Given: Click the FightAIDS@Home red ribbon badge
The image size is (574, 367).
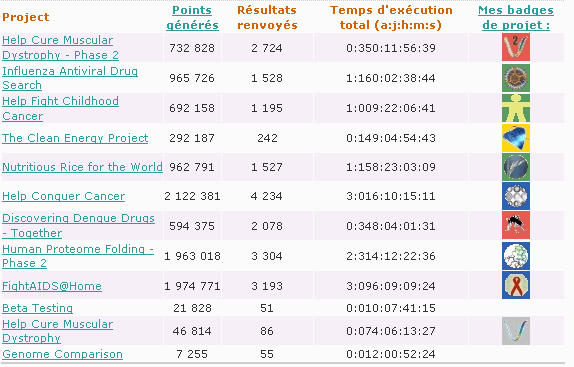Looking at the screenshot, I should pyautogui.click(x=515, y=285).
